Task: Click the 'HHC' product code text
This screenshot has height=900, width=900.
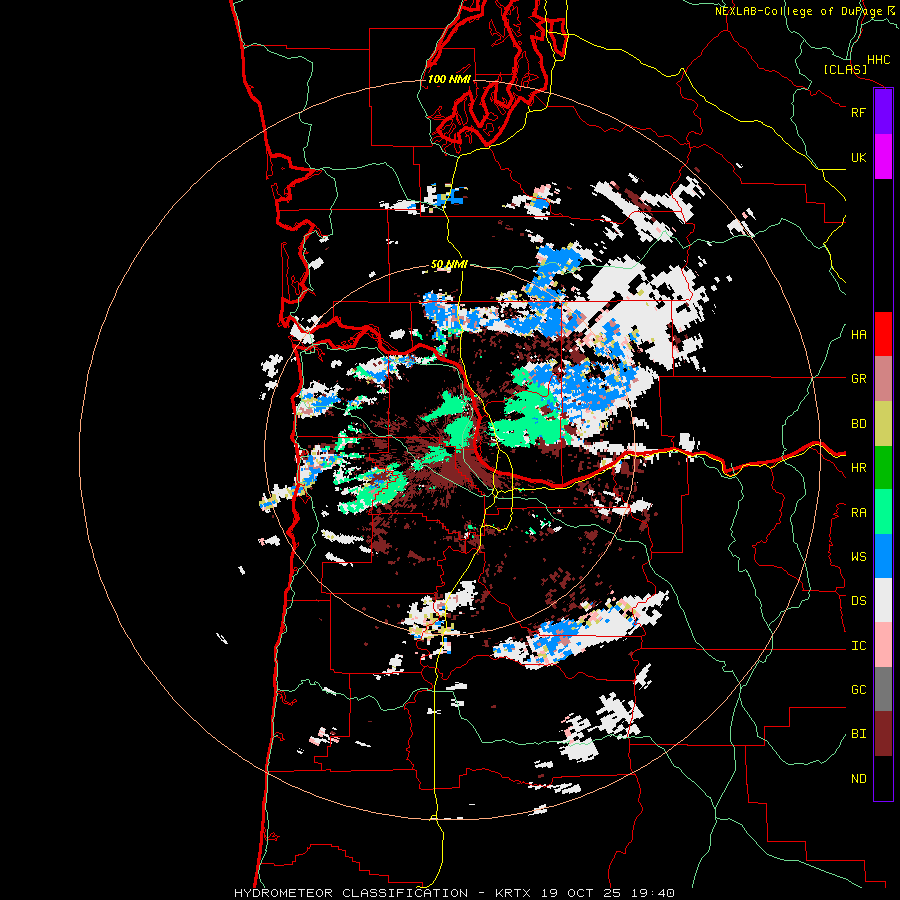Action: click(x=878, y=60)
